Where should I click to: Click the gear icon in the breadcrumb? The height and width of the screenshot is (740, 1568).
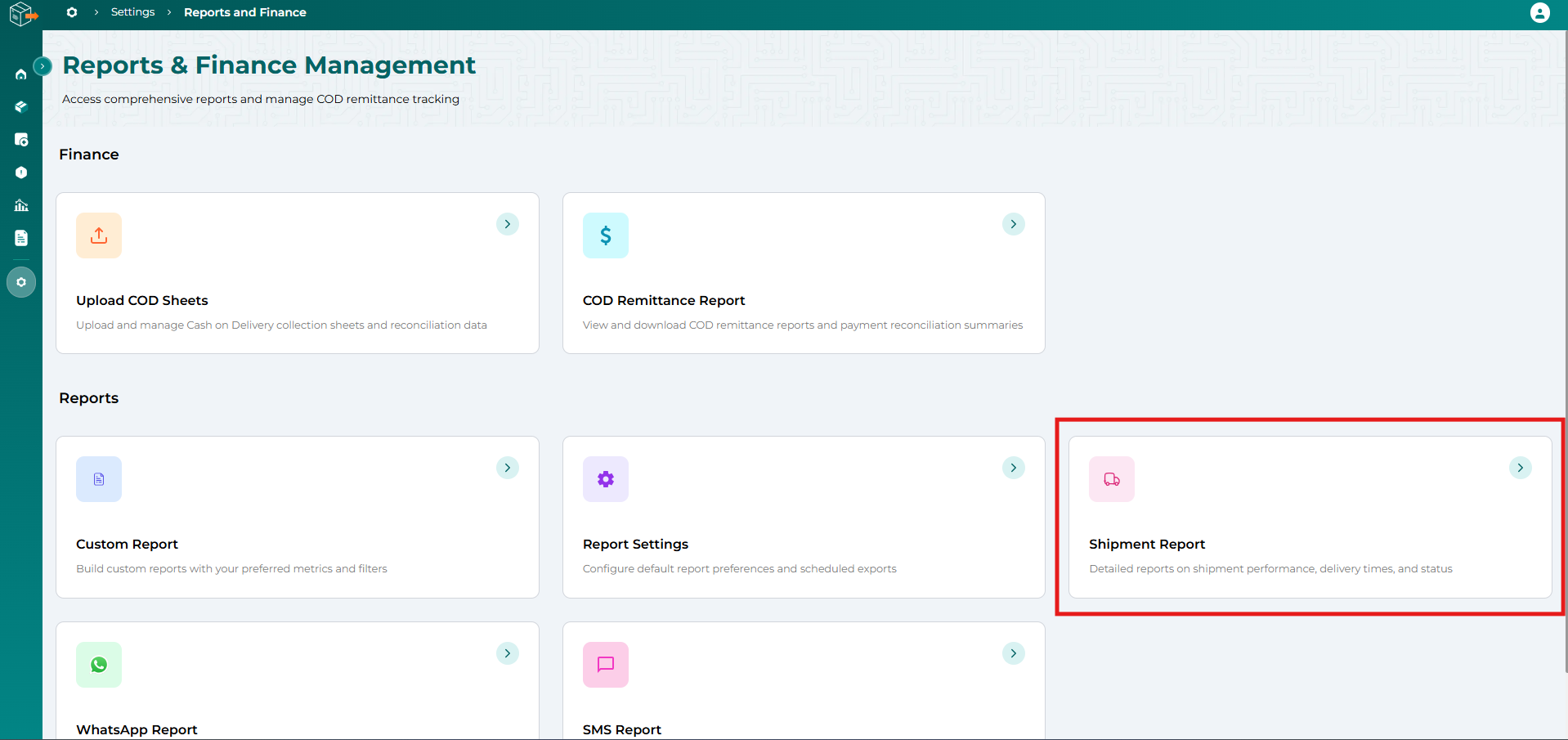click(72, 12)
